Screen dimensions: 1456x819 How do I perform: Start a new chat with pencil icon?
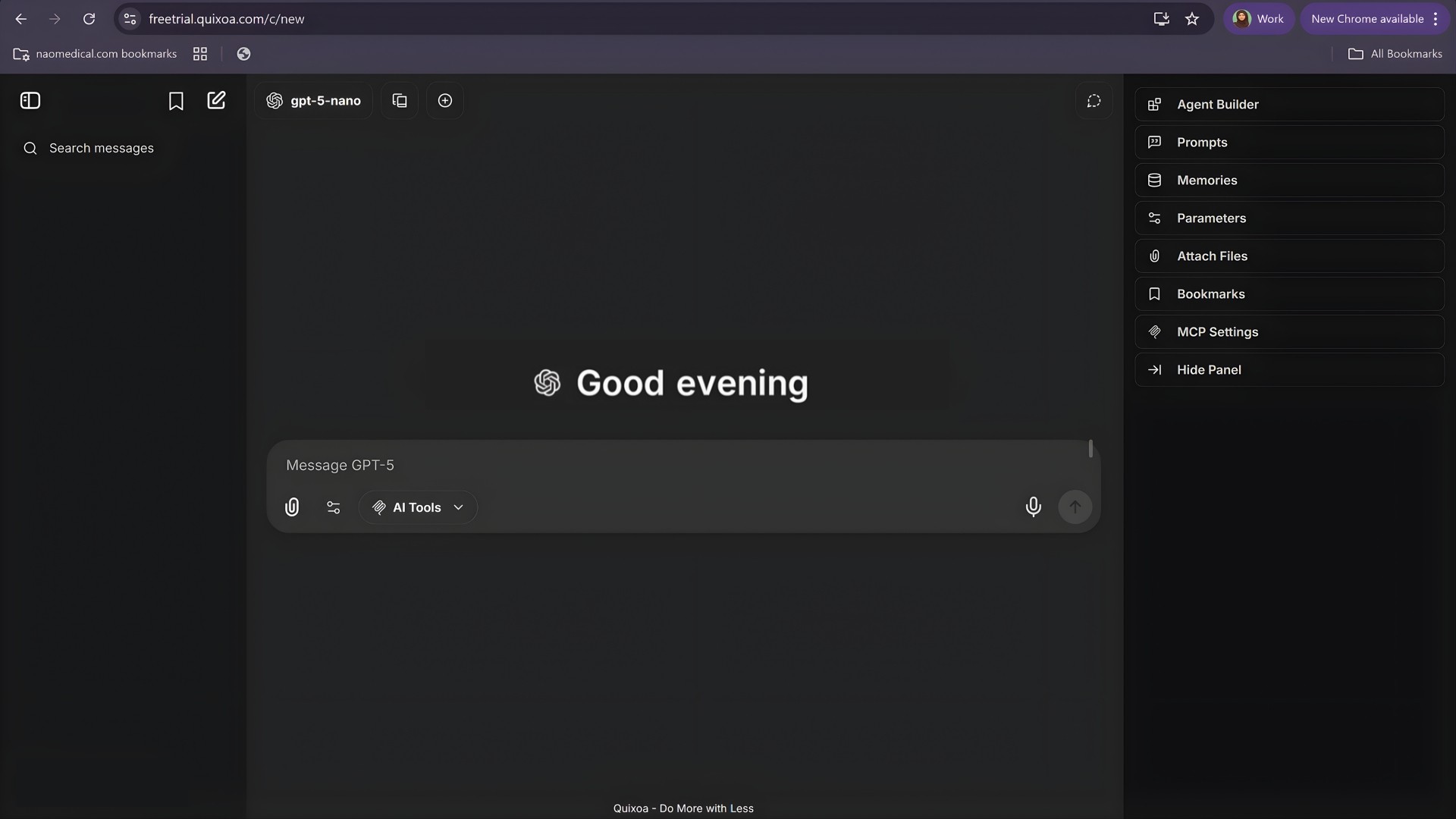tap(216, 101)
